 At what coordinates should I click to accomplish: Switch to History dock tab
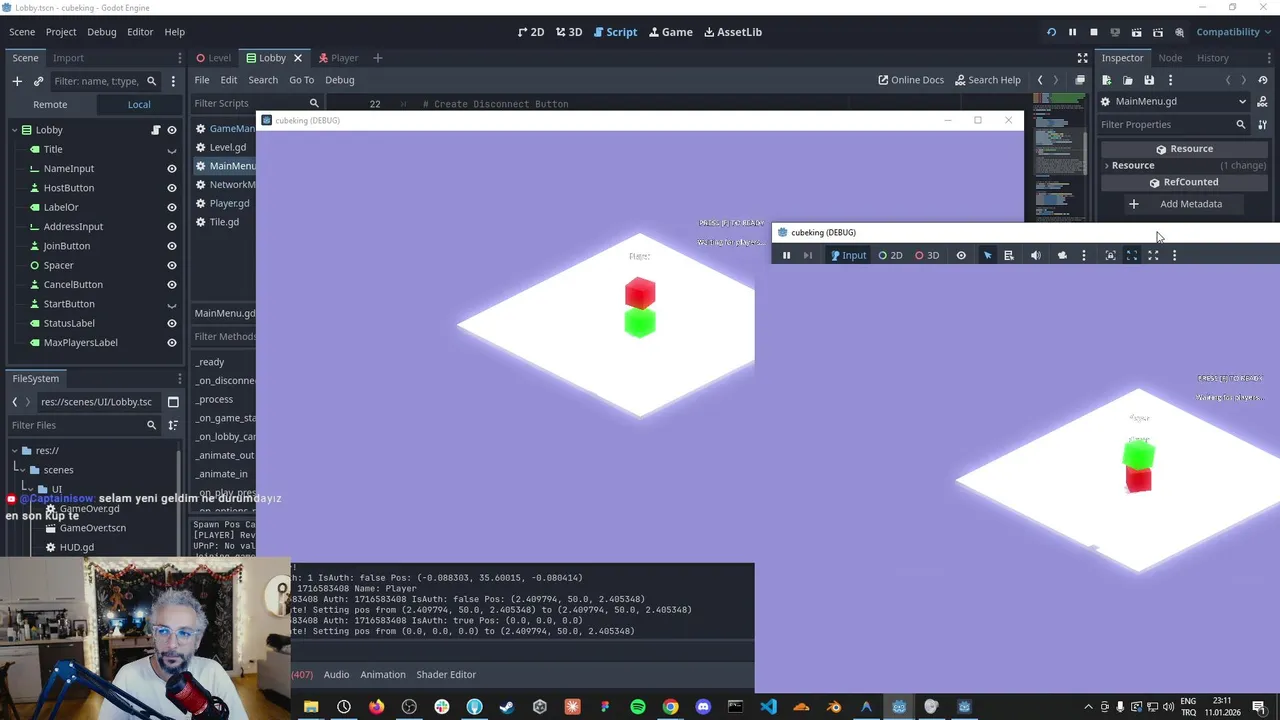[1213, 58]
